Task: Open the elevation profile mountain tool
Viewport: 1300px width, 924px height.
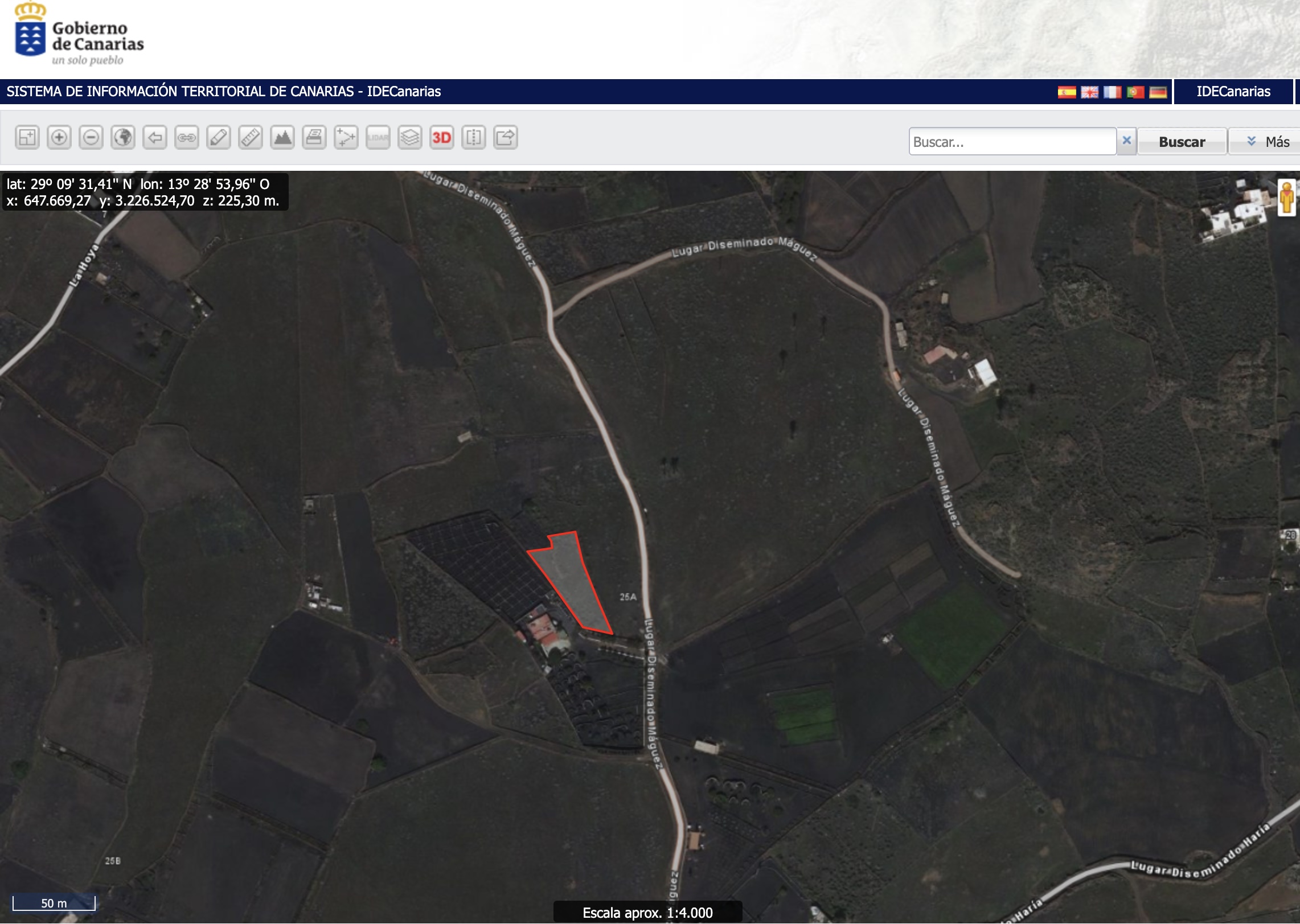Action: coord(282,138)
